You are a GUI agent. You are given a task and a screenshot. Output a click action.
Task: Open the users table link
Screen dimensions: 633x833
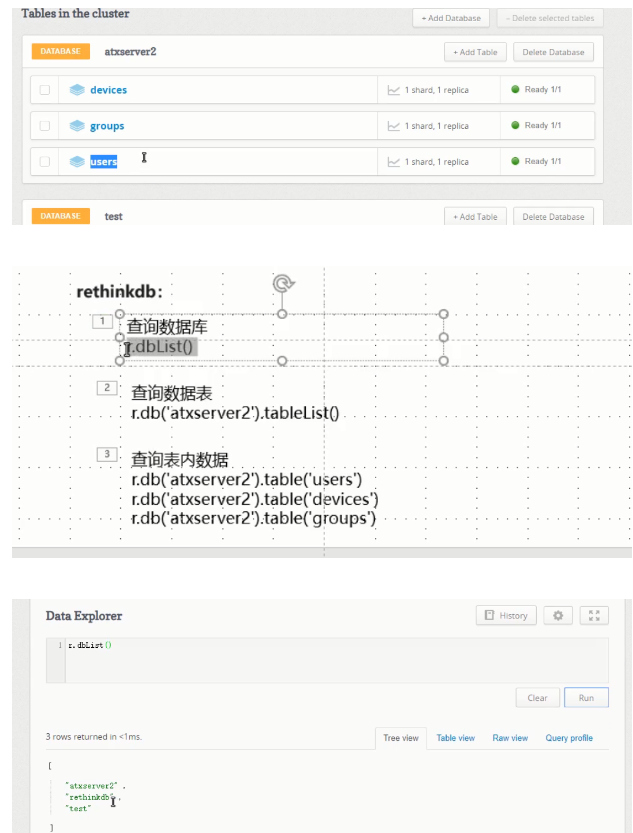coord(104,162)
